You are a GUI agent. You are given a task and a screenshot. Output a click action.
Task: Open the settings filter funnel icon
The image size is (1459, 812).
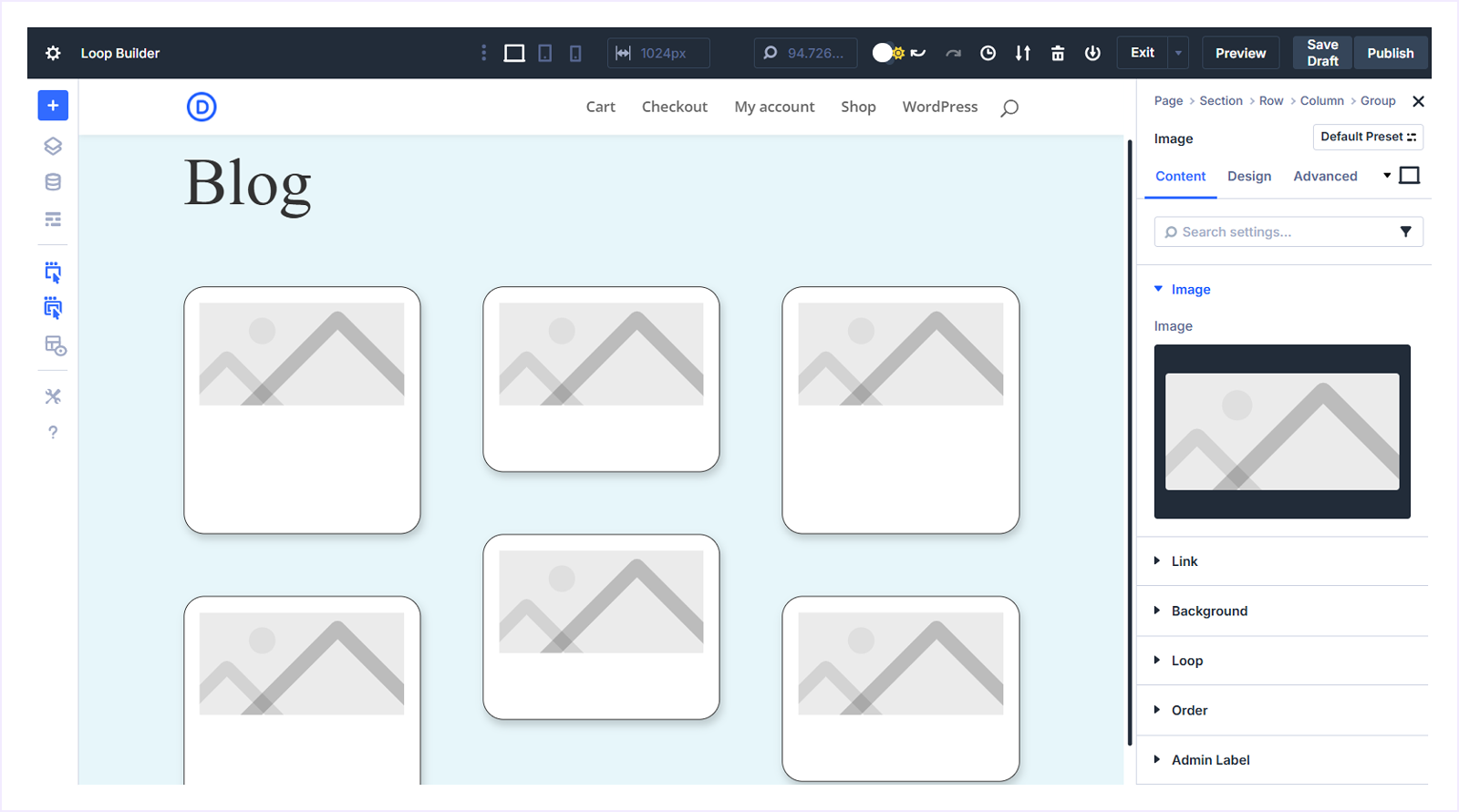[x=1406, y=231]
